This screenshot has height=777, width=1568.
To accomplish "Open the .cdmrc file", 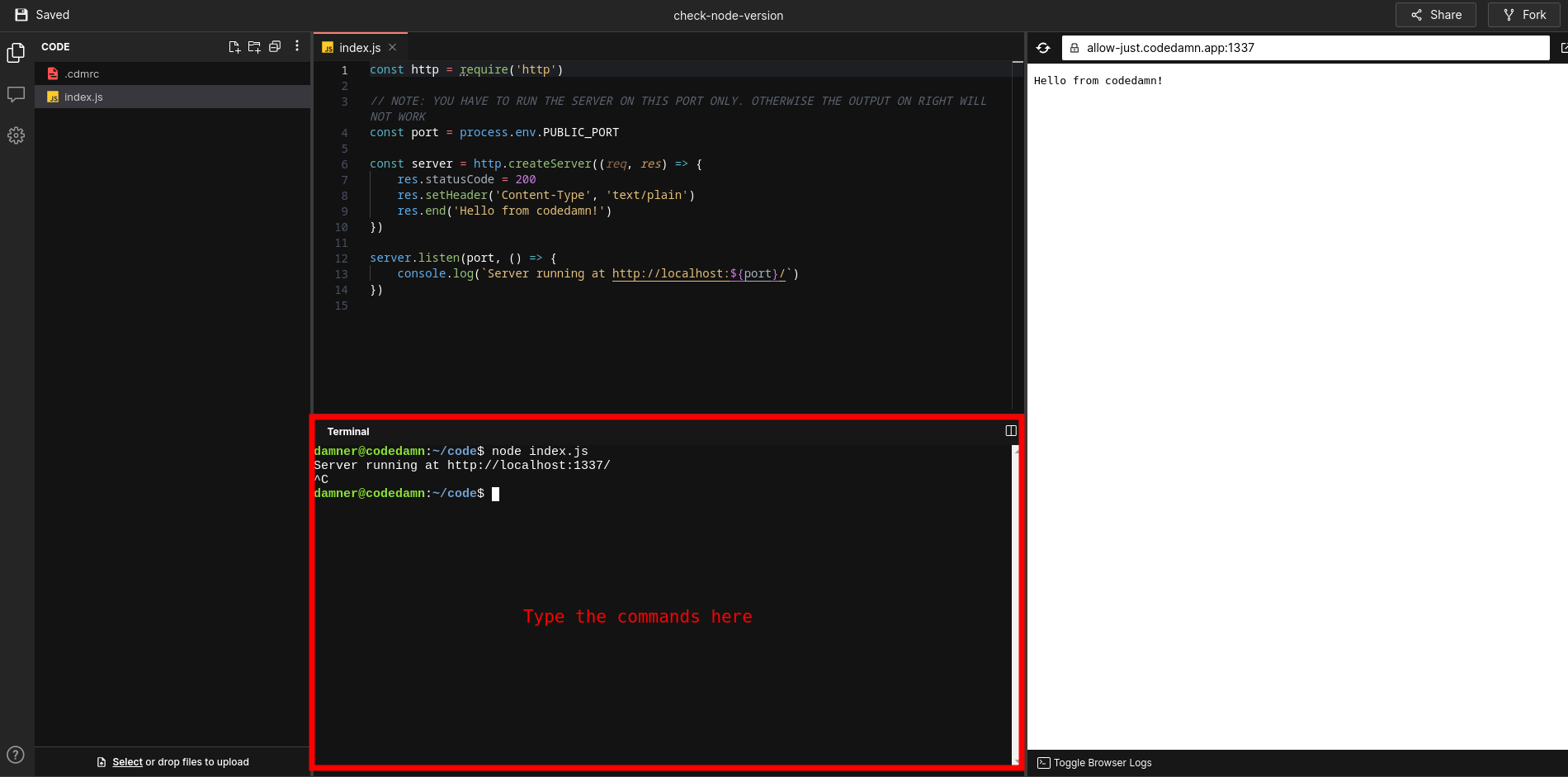I will click(x=82, y=73).
